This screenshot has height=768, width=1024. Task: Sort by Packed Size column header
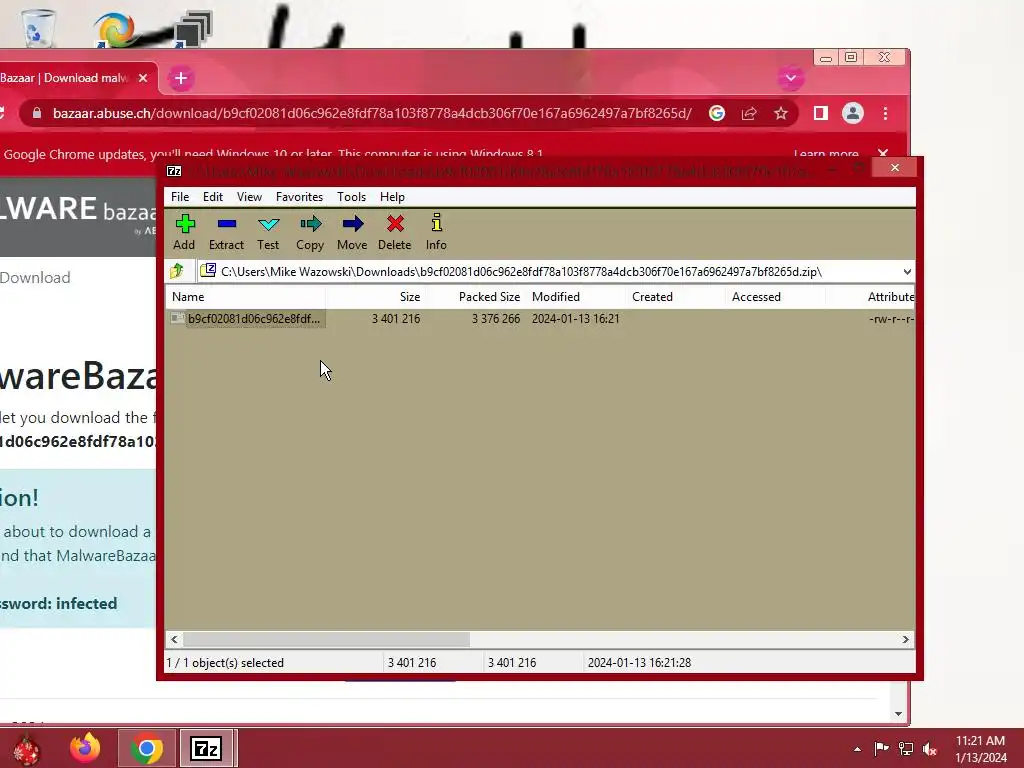[x=475, y=296]
